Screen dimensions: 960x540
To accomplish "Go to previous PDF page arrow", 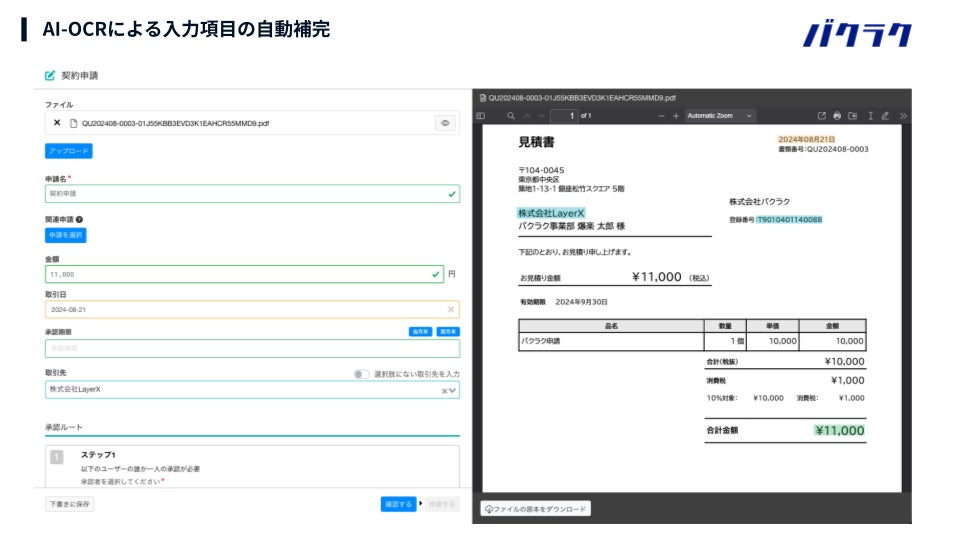I will pyautogui.click(x=527, y=116).
